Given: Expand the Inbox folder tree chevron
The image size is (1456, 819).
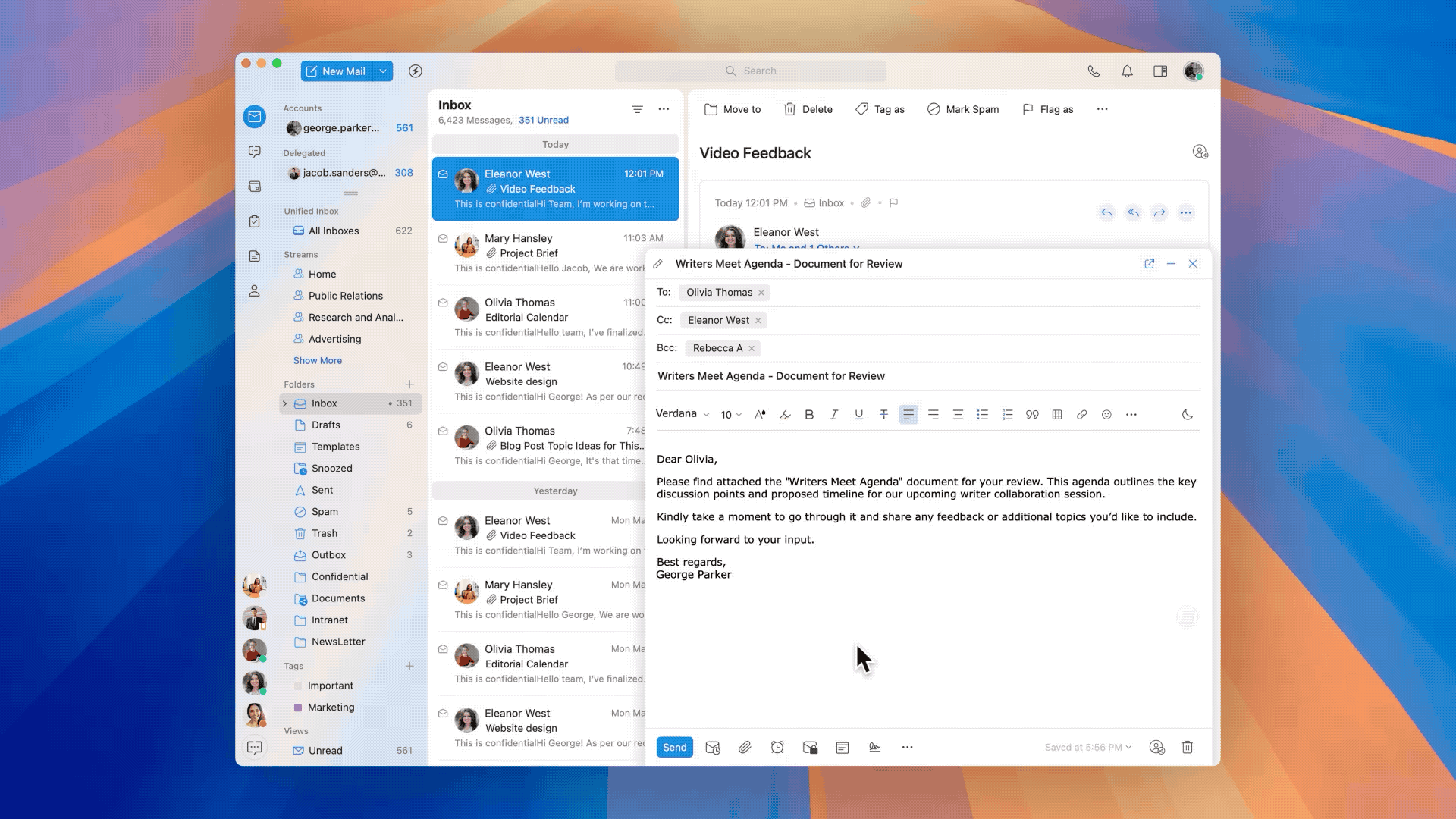Looking at the screenshot, I should [x=285, y=403].
